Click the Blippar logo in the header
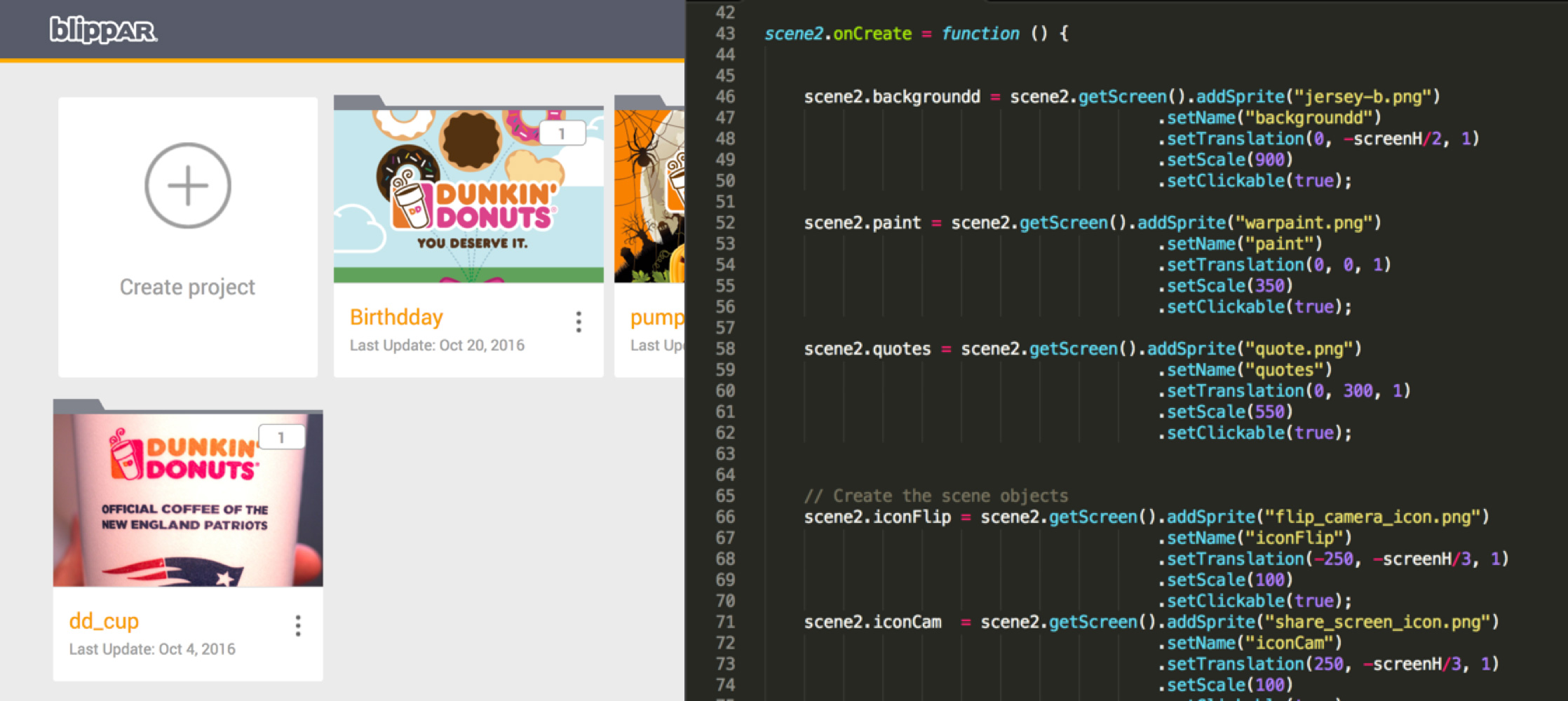The height and width of the screenshot is (701, 1568). [103, 30]
